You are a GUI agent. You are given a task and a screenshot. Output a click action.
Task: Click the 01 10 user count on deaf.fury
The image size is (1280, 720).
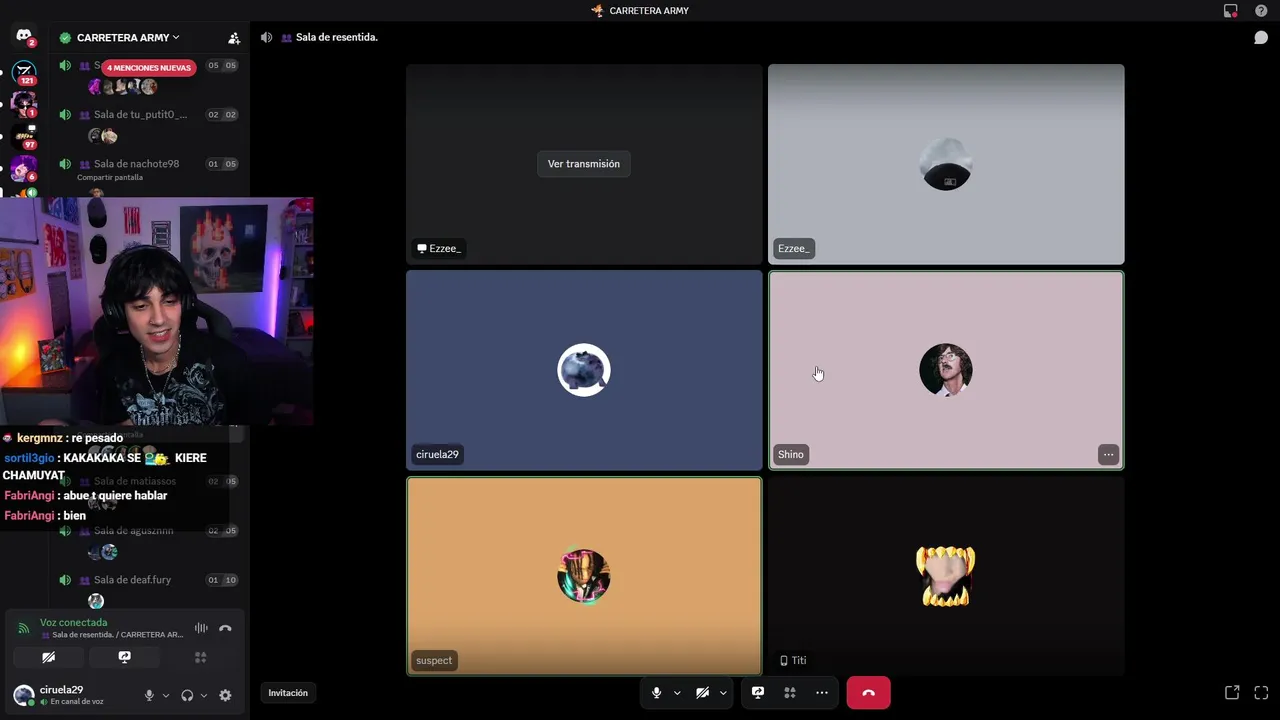(x=222, y=580)
